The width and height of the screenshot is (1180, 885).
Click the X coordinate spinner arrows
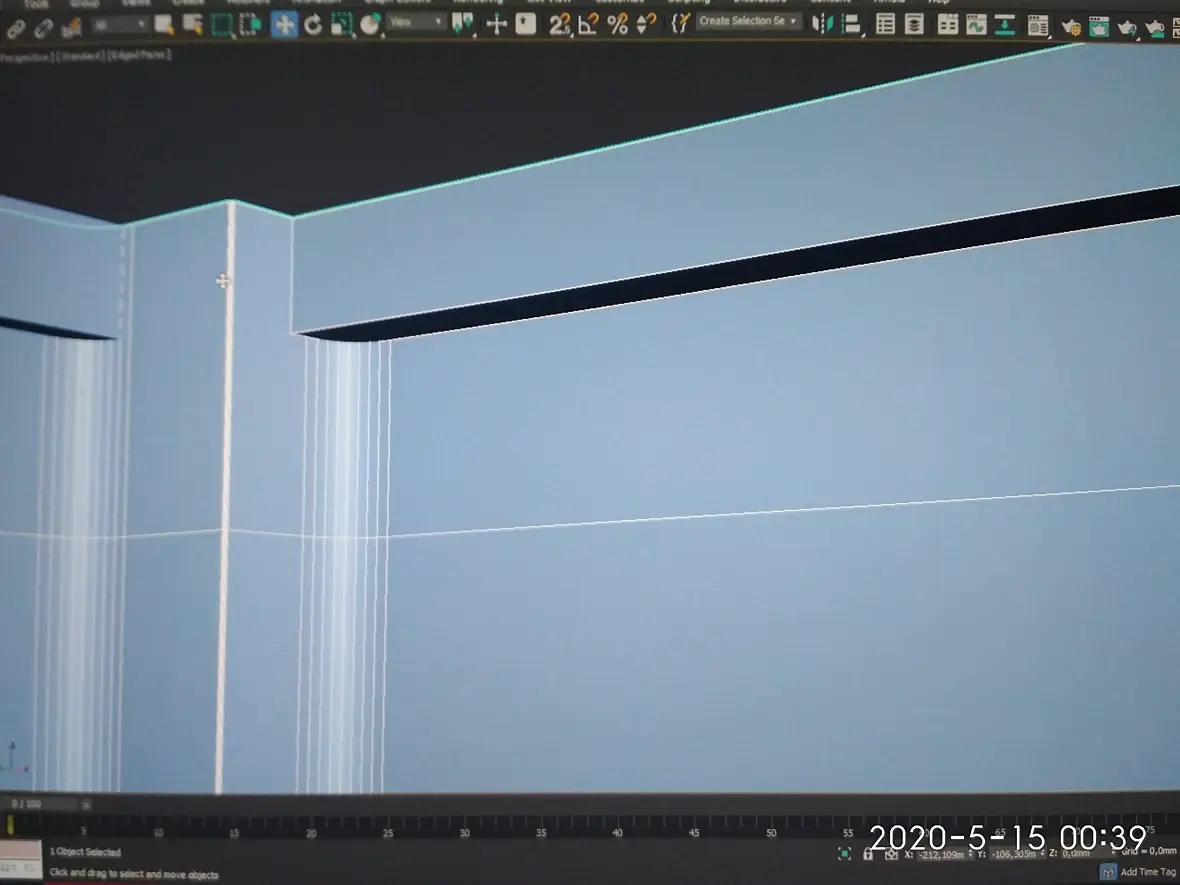(x=971, y=854)
